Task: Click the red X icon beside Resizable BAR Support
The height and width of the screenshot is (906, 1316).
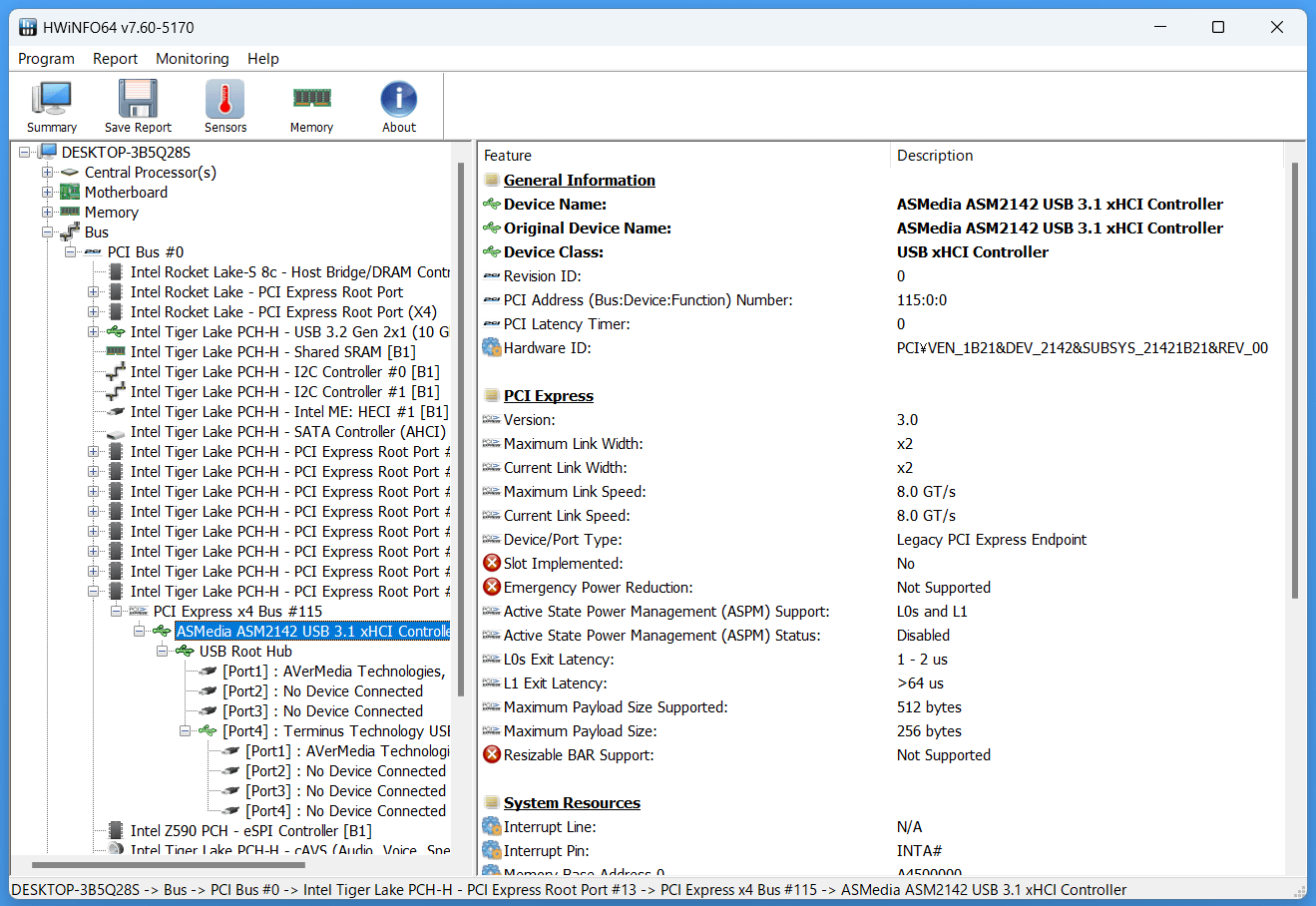Action: pyautogui.click(x=492, y=754)
